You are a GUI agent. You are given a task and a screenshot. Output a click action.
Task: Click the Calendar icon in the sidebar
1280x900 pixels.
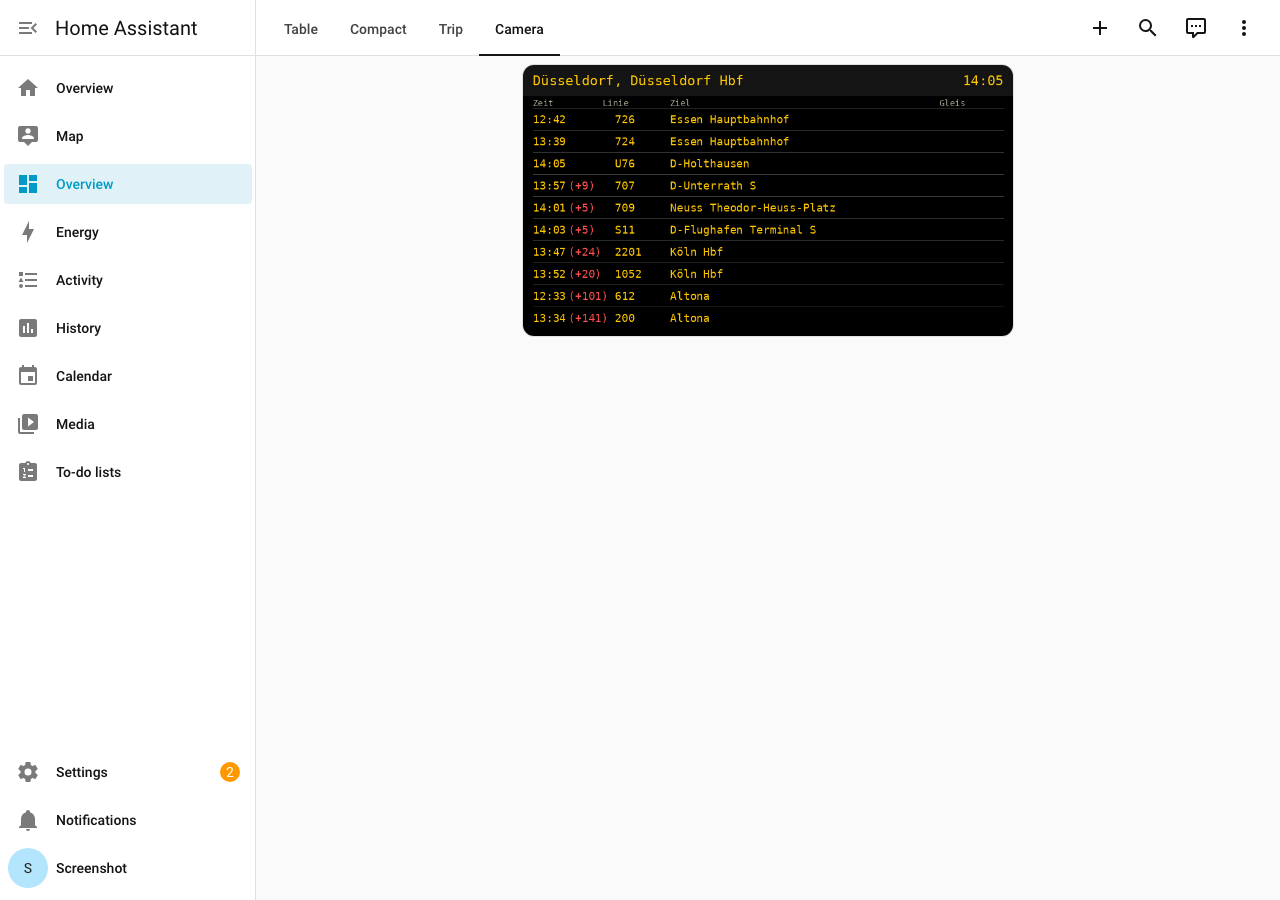point(28,376)
